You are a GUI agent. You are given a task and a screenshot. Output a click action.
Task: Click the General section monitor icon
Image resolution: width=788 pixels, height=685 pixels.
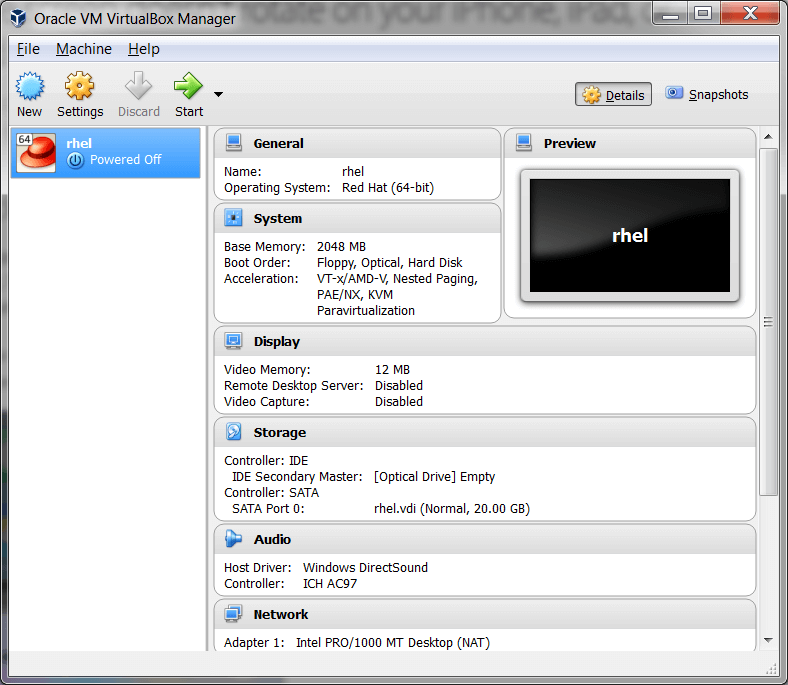234,143
